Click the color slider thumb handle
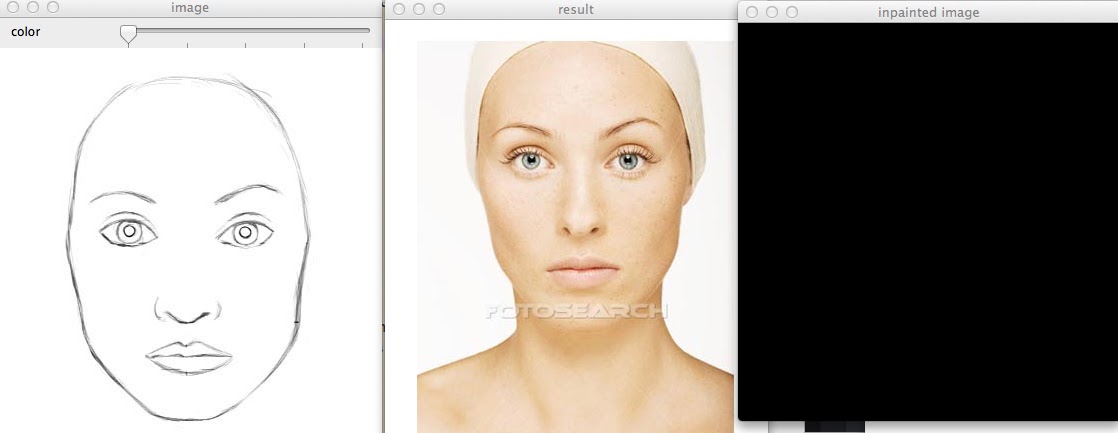Screen dimensions: 1118x433 click(x=128, y=34)
